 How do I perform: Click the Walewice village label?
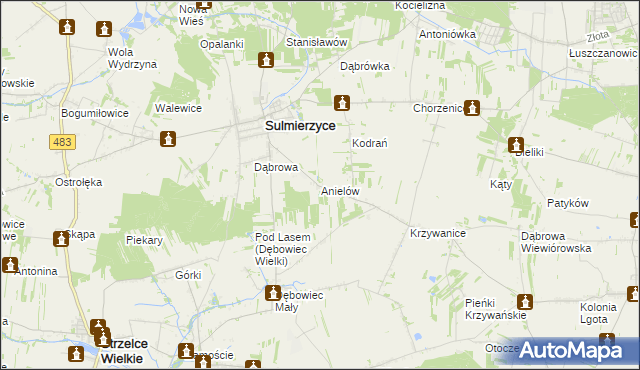pyautogui.click(x=178, y=109)
